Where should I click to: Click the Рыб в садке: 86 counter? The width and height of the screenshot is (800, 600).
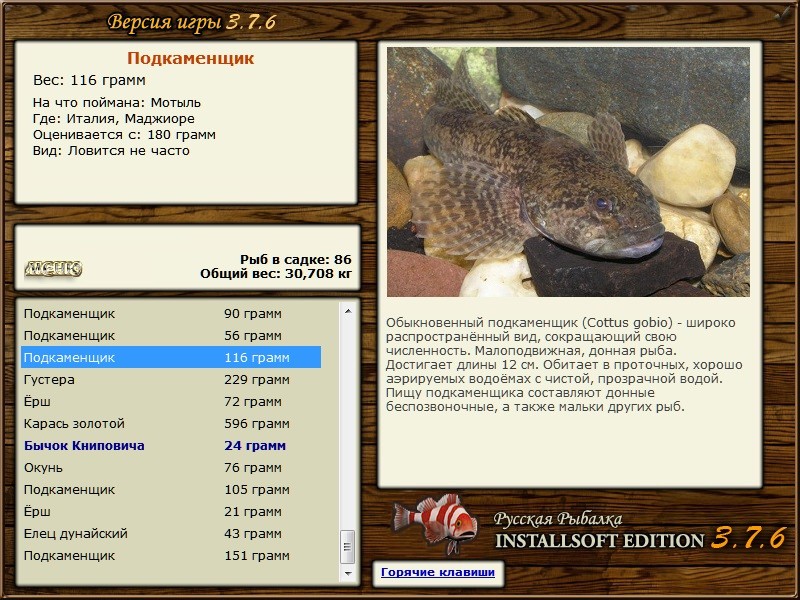click(x=296, y=259)
